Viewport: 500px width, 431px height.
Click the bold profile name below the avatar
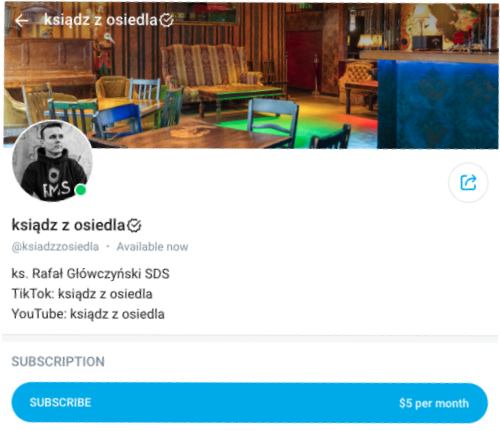[68, 225]
